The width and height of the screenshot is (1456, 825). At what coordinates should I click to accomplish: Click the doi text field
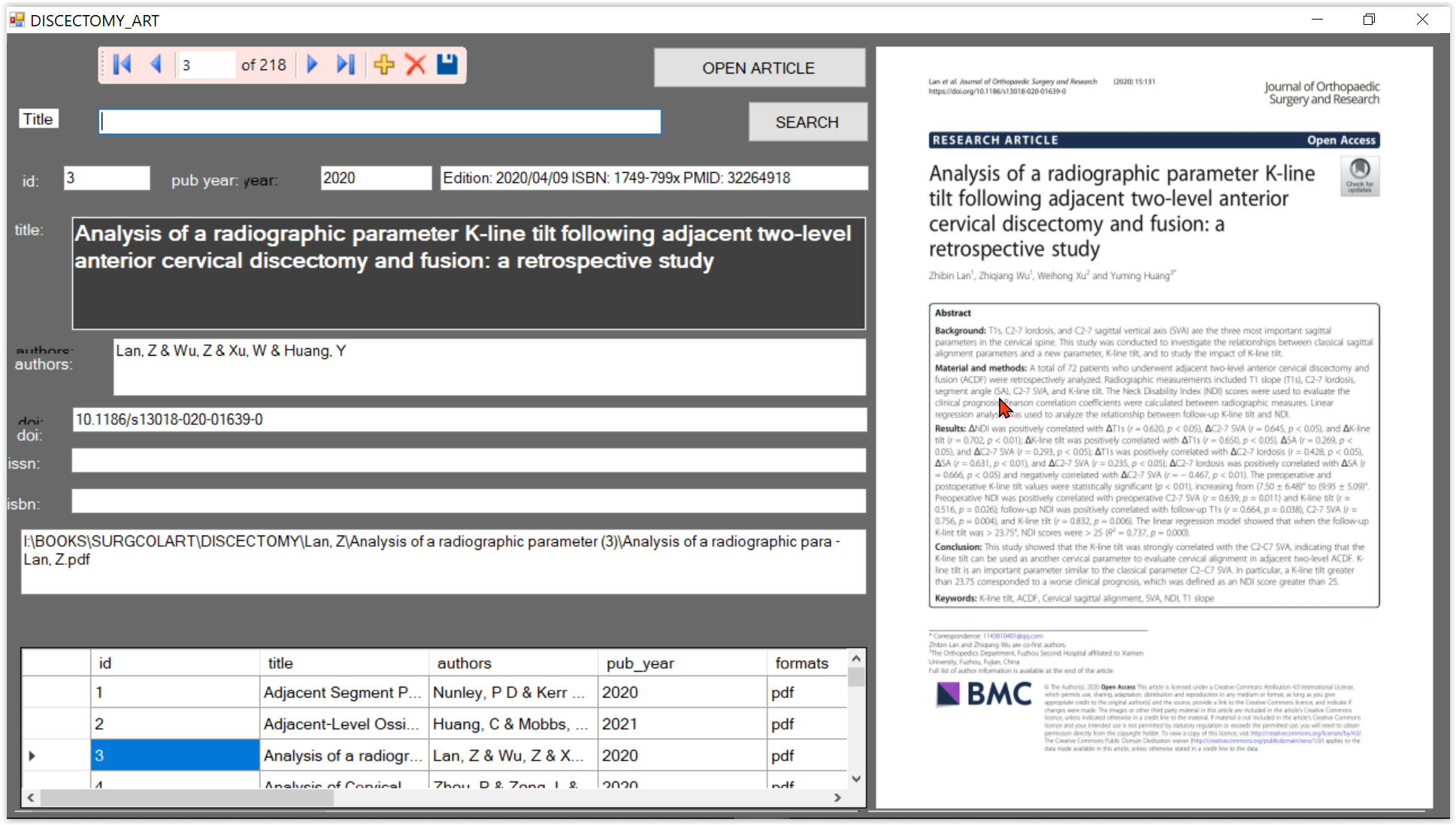(469, 420)
